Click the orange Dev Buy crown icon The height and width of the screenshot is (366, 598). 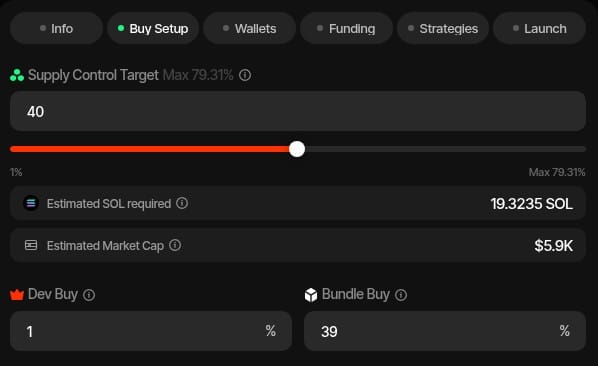pyautogui.click(x=17, y=294)
